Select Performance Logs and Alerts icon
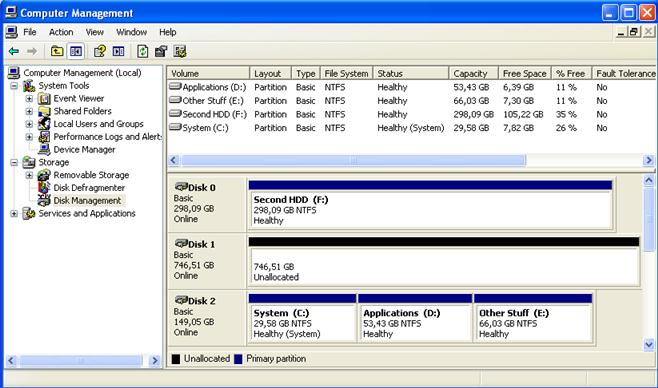This screenshot has width=658, height=388. (x=44, y=137)
